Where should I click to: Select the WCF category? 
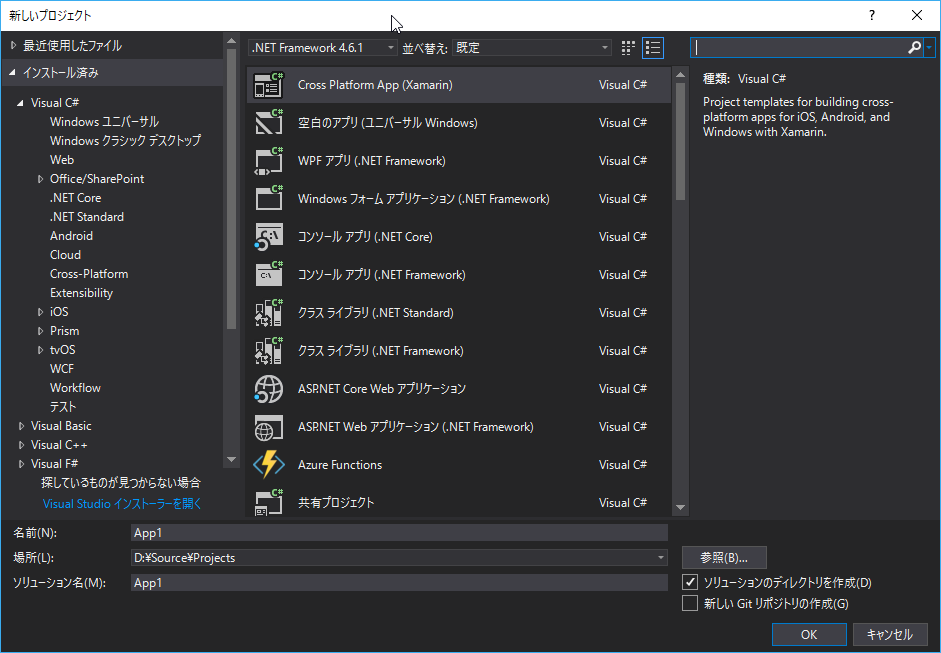pyautogui.click(x=62, y=369)
